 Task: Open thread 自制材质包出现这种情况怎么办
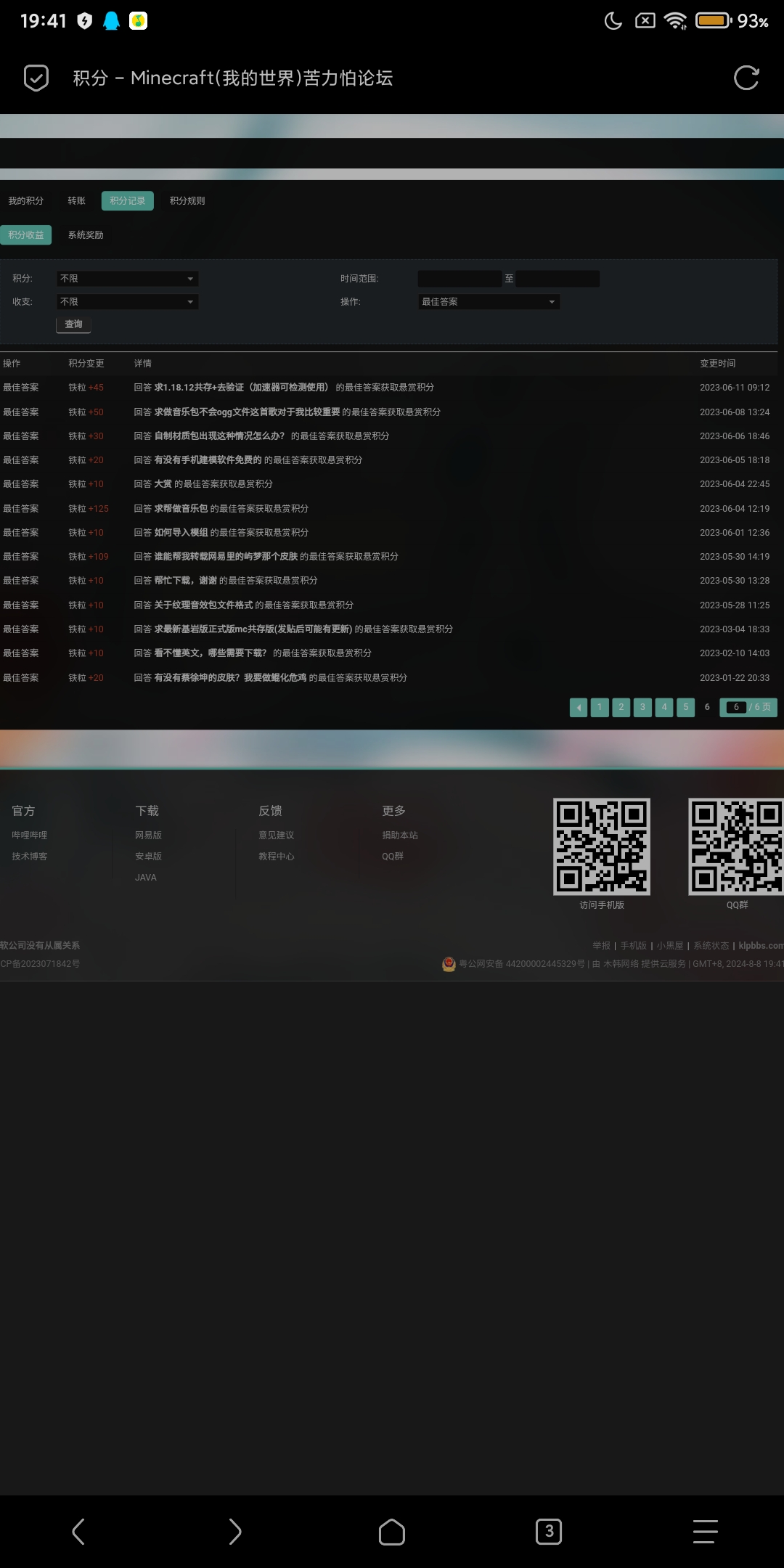(x=219, y=436)
